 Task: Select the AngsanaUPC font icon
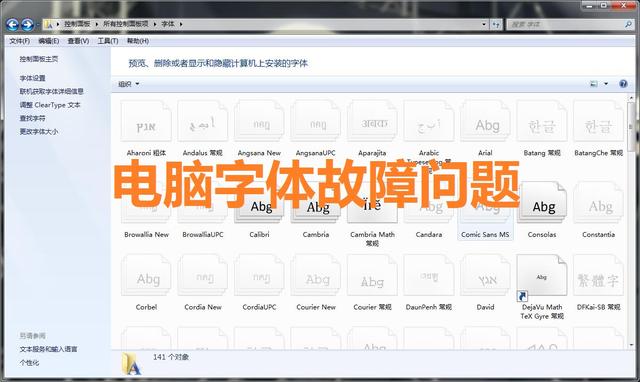(x=316, y=122)
